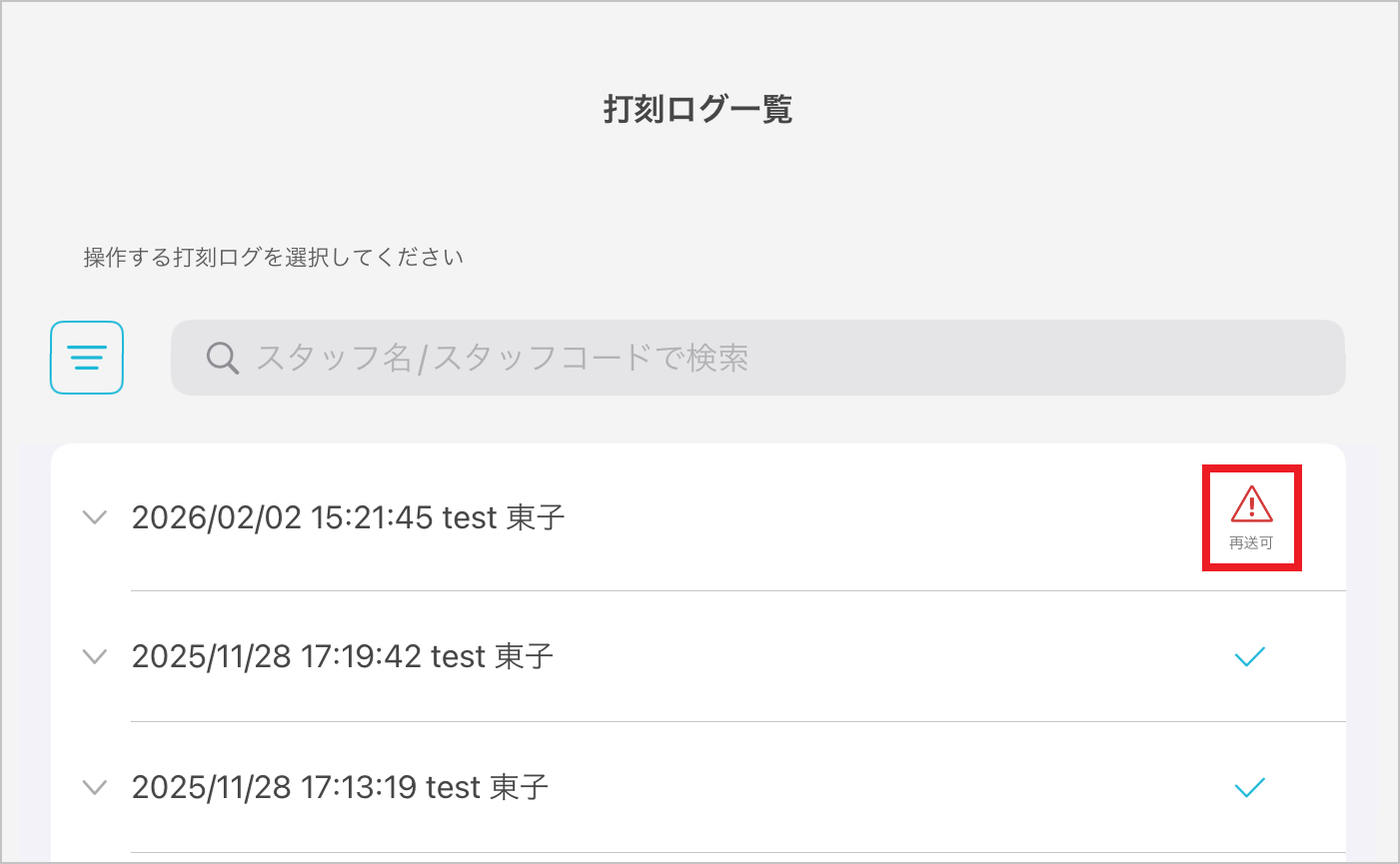Click the checkmark on the 17:13:19 log
The width and height of the screenshot is (1400, 864).
tap(1250, 787)
